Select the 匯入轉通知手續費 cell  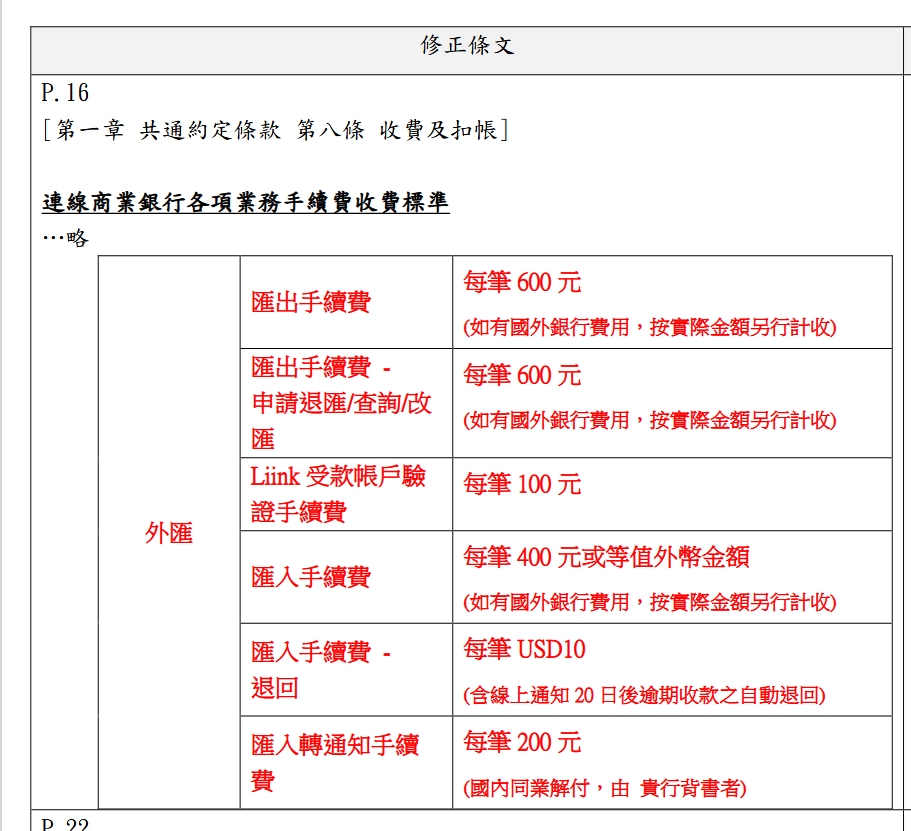(335, 762)
